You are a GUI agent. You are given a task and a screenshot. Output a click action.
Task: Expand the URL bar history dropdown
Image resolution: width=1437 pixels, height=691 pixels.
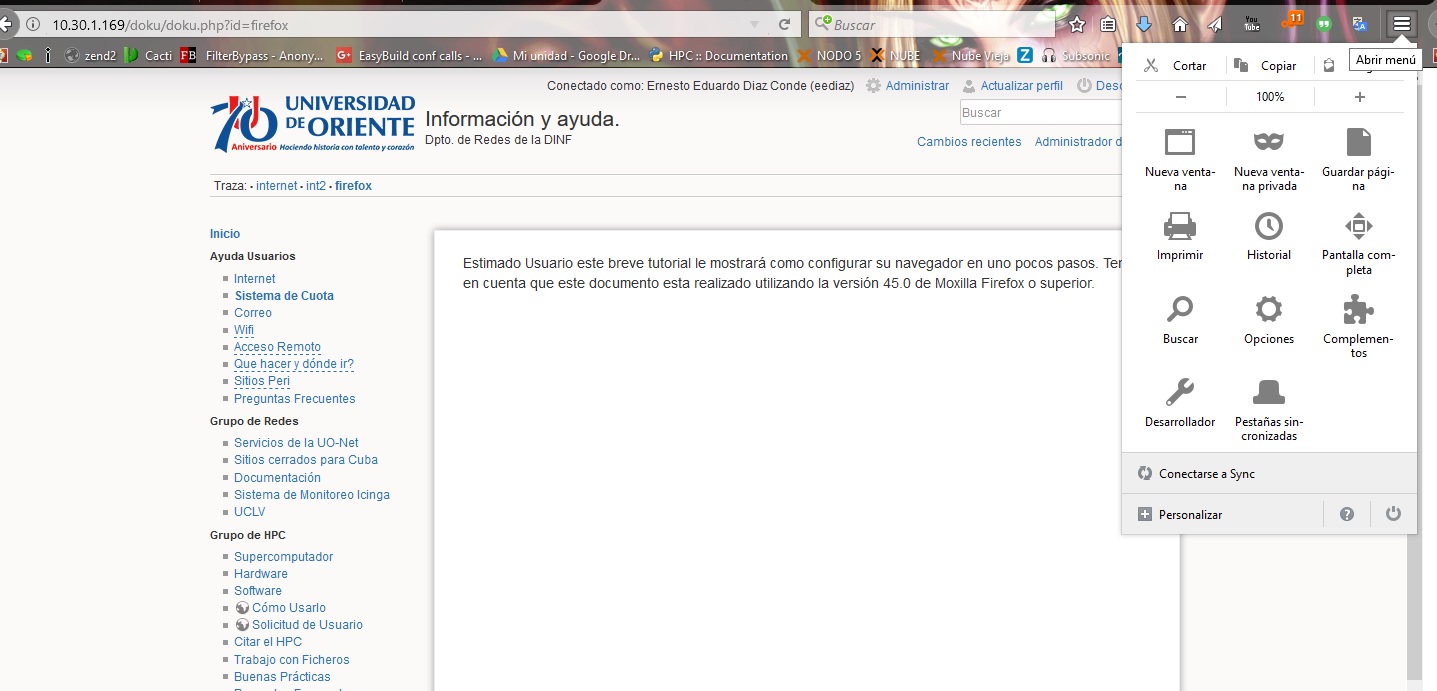(x=754, y=24)
